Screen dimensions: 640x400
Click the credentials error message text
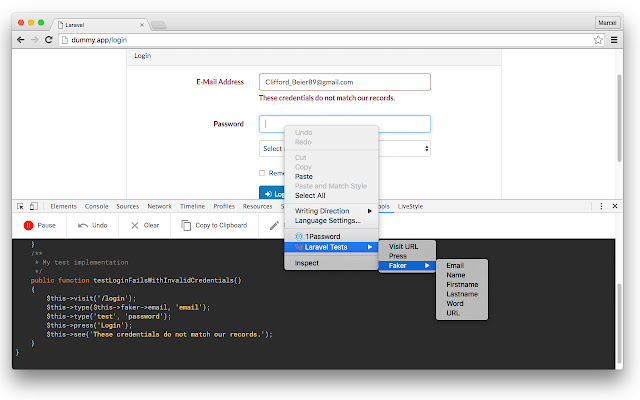[x=327, y=98]
